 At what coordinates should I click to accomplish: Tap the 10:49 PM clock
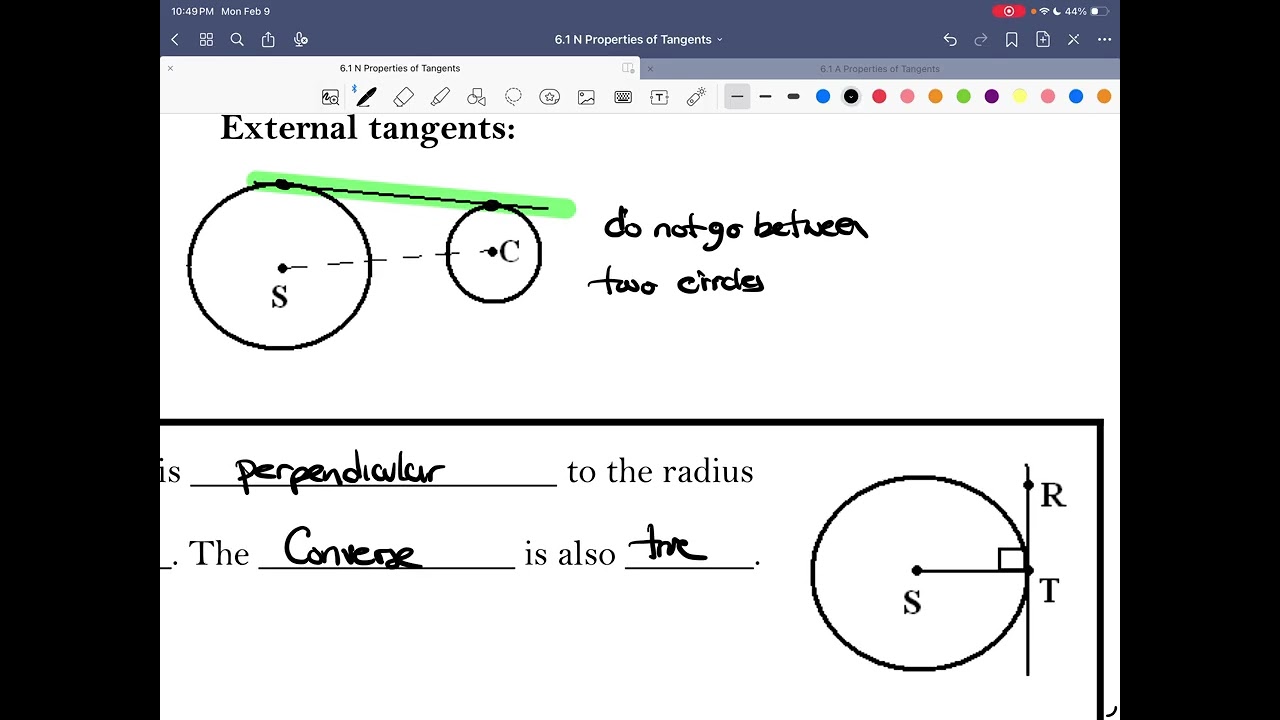pyautogui.click(x=192, y=11)
